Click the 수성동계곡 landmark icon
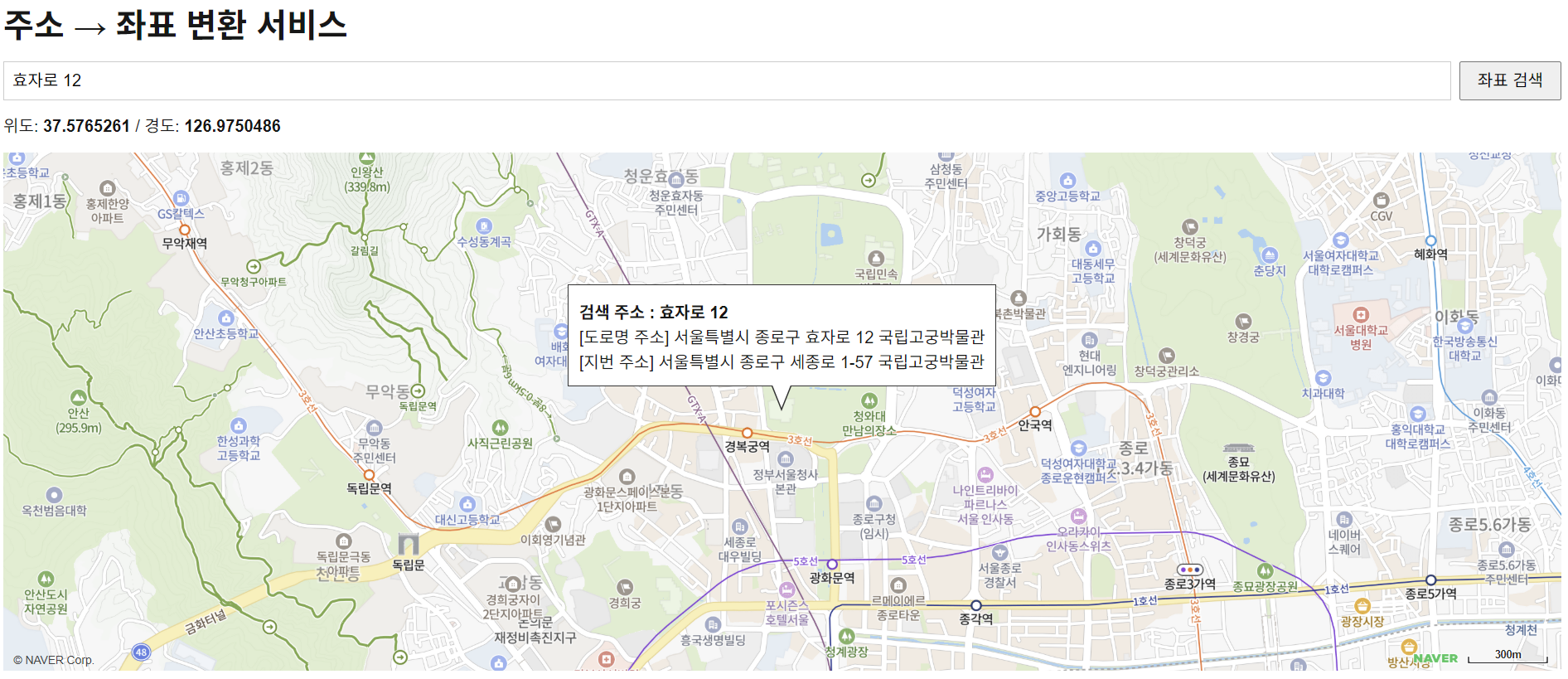This screenshot has height=679, width=1568. (484, 226)
